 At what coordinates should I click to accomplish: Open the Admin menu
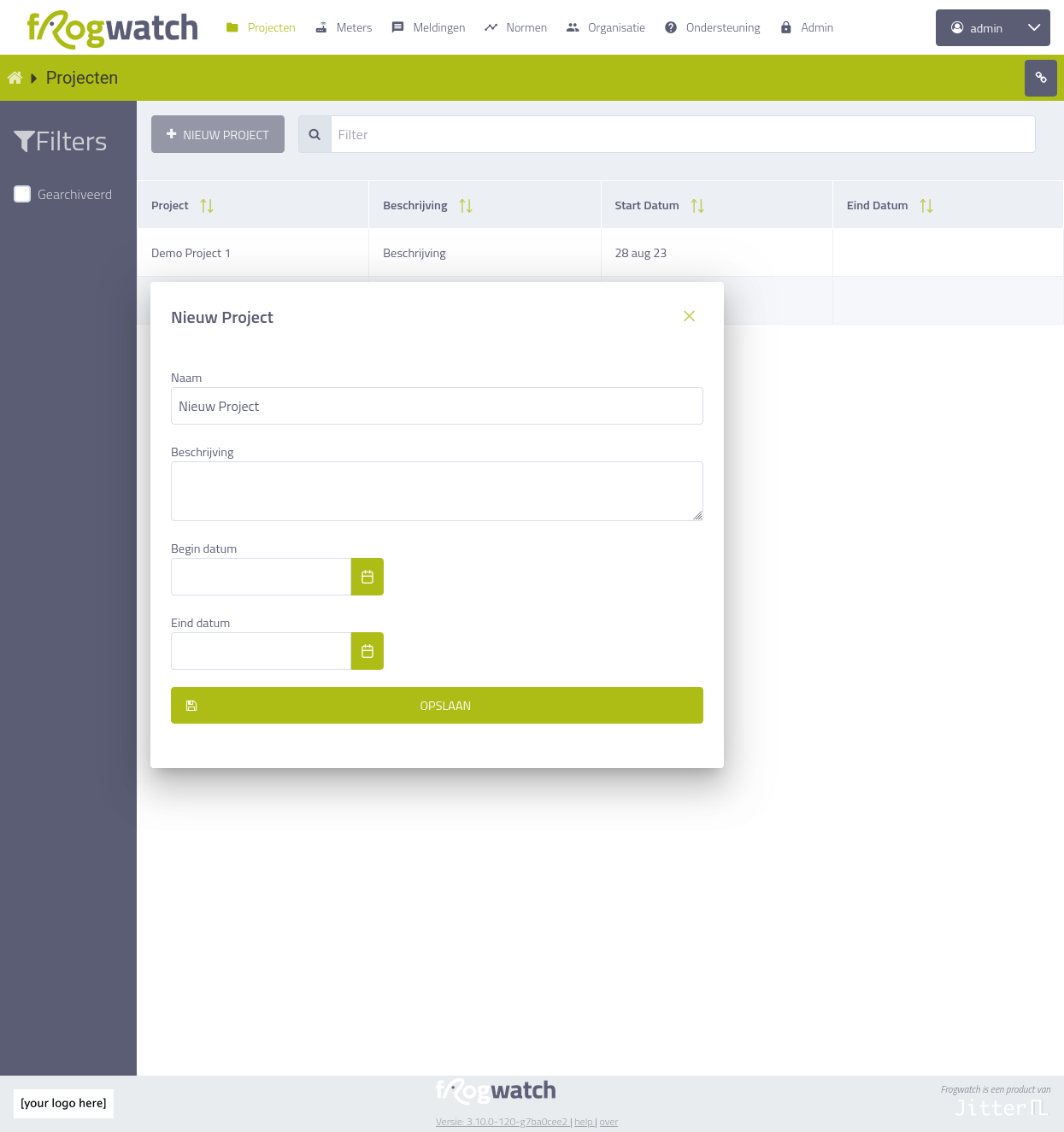pyautogui.click(x=807, y=27)
